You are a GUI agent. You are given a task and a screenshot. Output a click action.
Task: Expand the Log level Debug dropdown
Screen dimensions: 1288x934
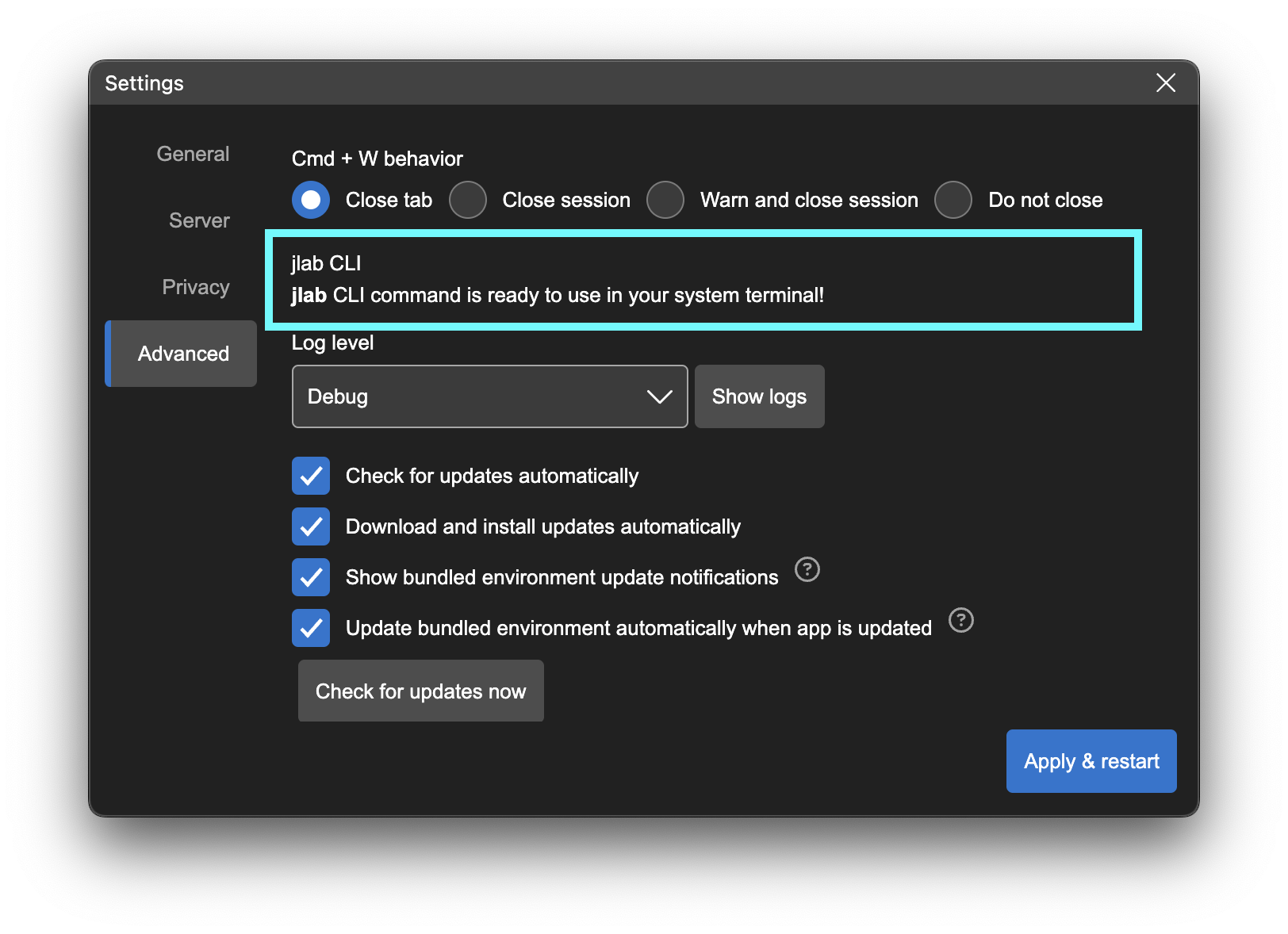tap(489, 396)
